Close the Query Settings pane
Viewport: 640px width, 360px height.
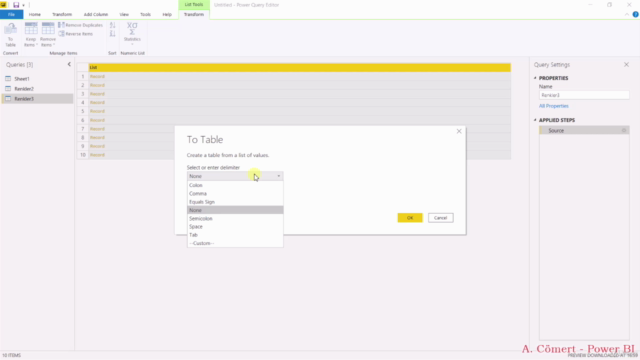[x=626, y=64]
